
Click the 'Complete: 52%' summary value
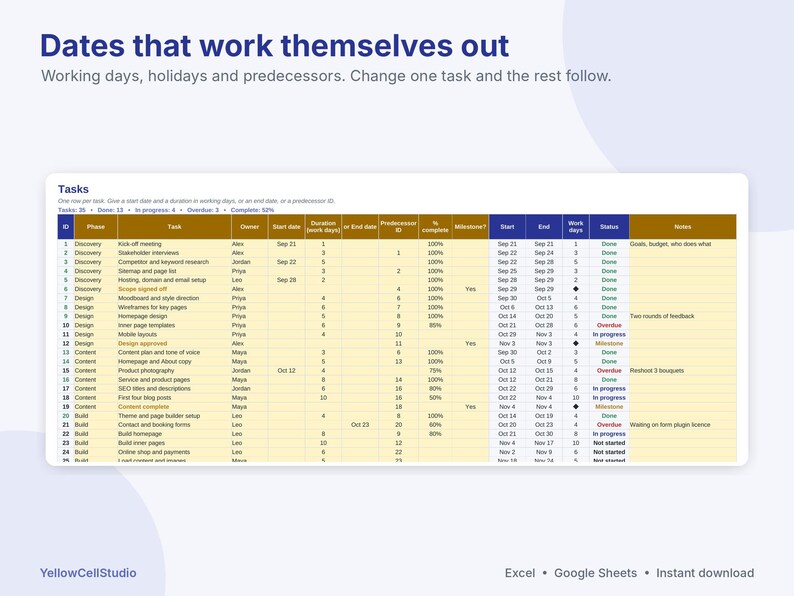click(252, 210)
